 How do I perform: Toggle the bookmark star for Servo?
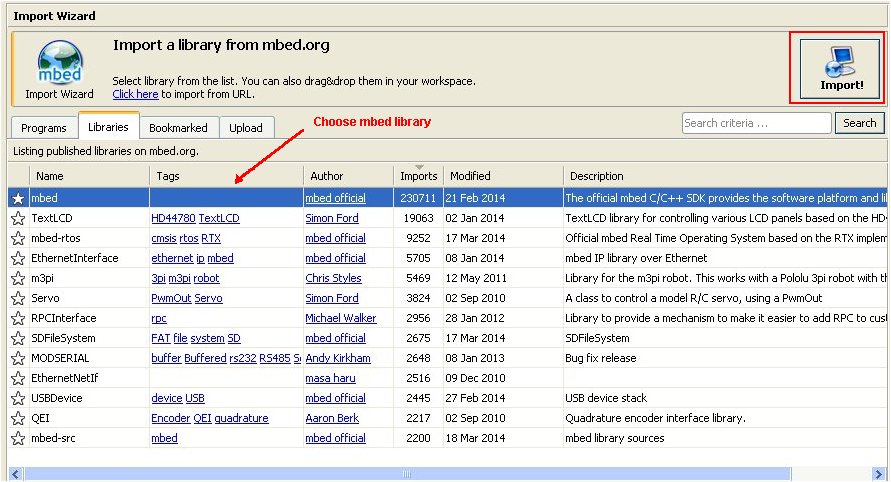[18, 298]
